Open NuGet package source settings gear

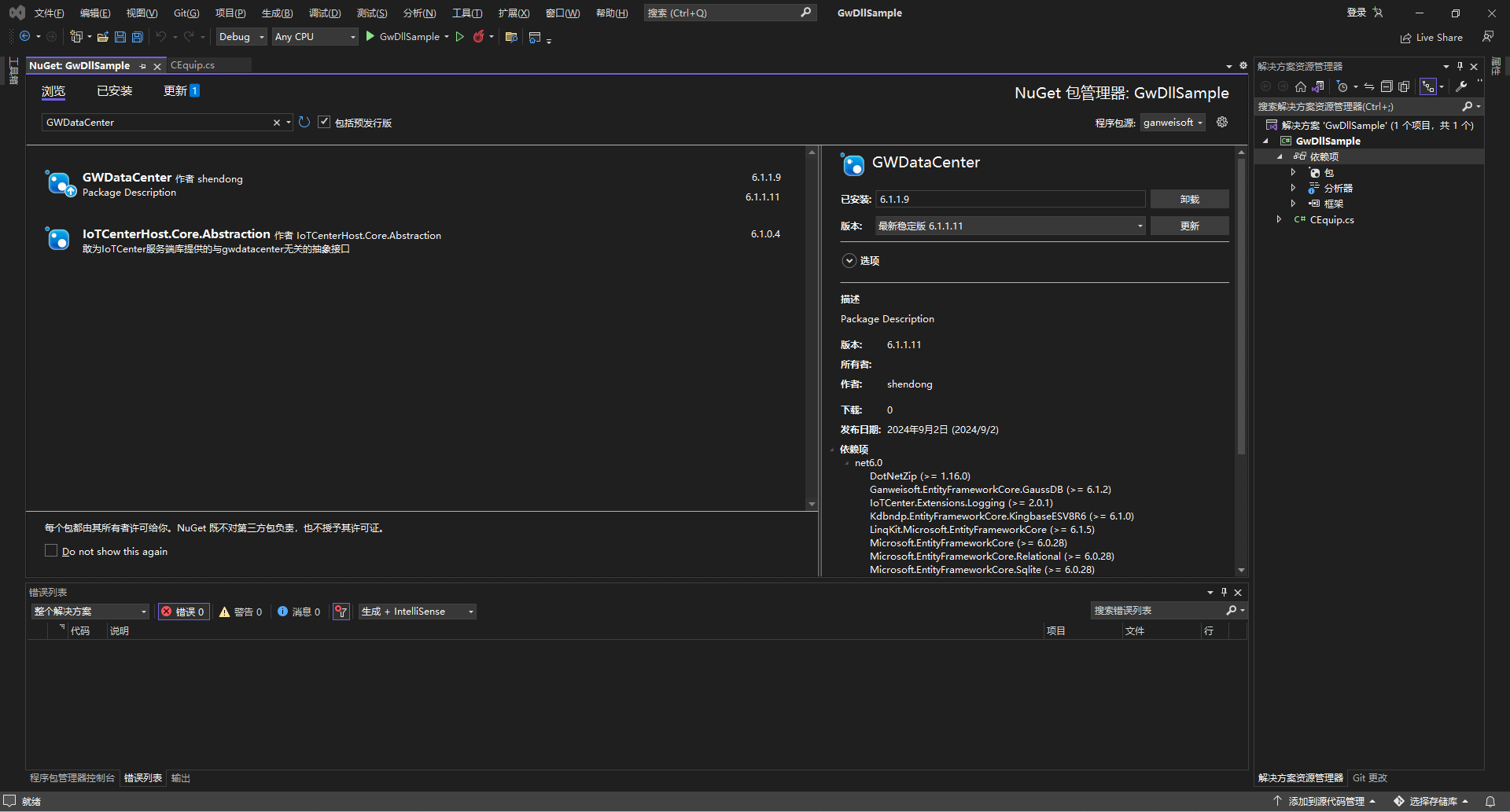point(1222,123)
